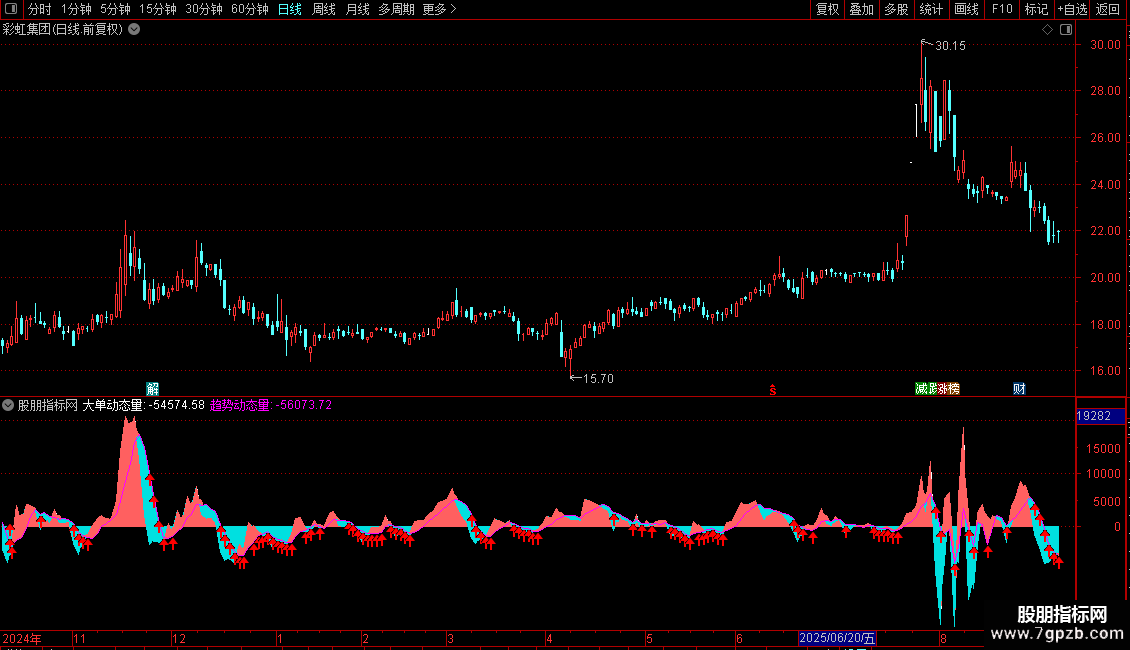Expand the 更多 periods menu
This screenshot has width=1130, height=650.
coord(439,9)
